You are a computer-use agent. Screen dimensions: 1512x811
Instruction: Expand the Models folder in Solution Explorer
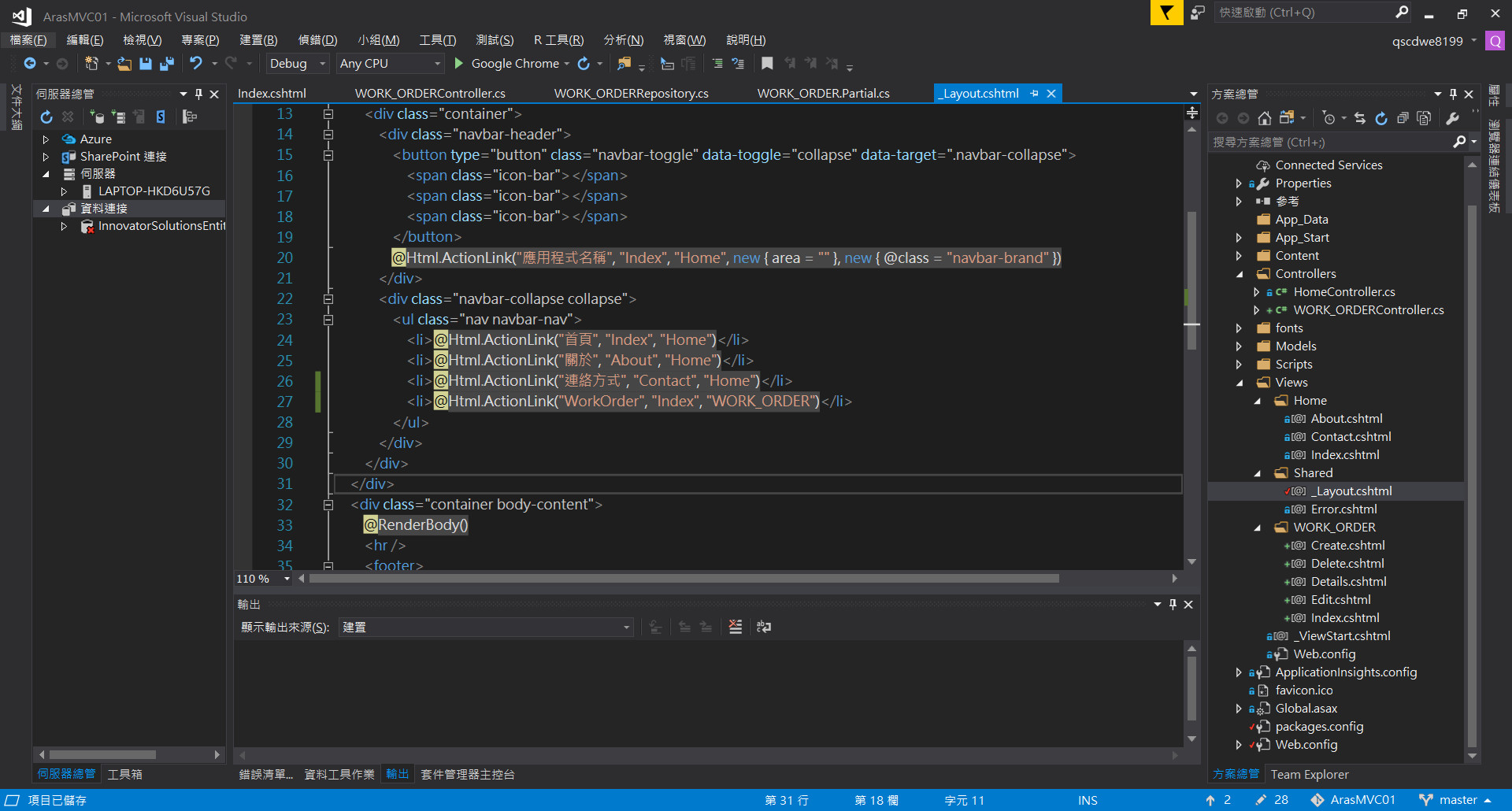click(x=1240, y=346)
